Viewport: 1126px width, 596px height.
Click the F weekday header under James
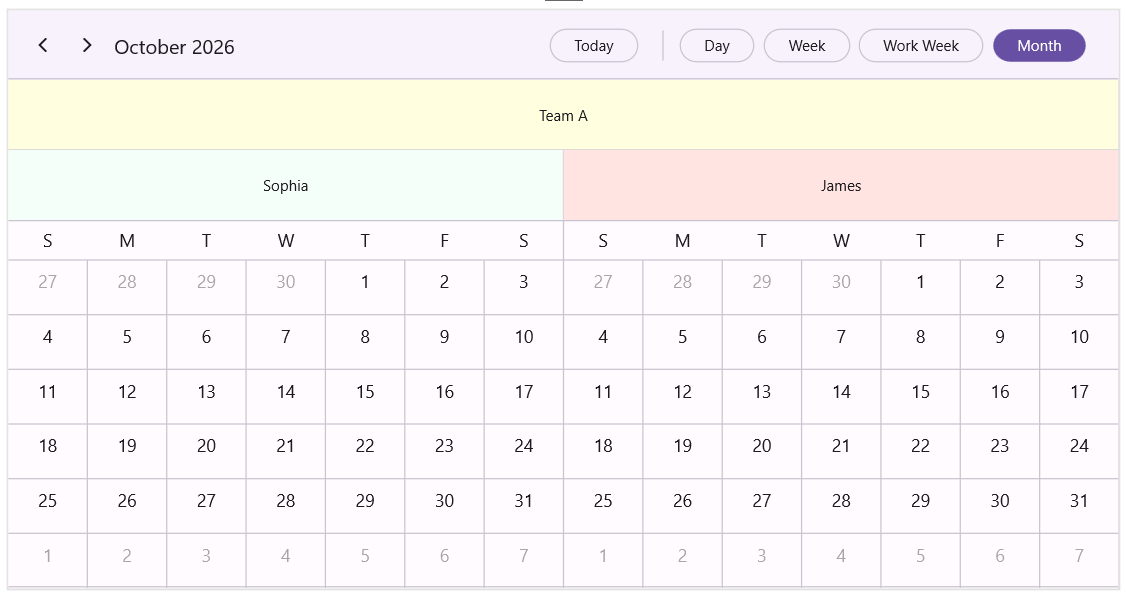[x=1000, y=241]
